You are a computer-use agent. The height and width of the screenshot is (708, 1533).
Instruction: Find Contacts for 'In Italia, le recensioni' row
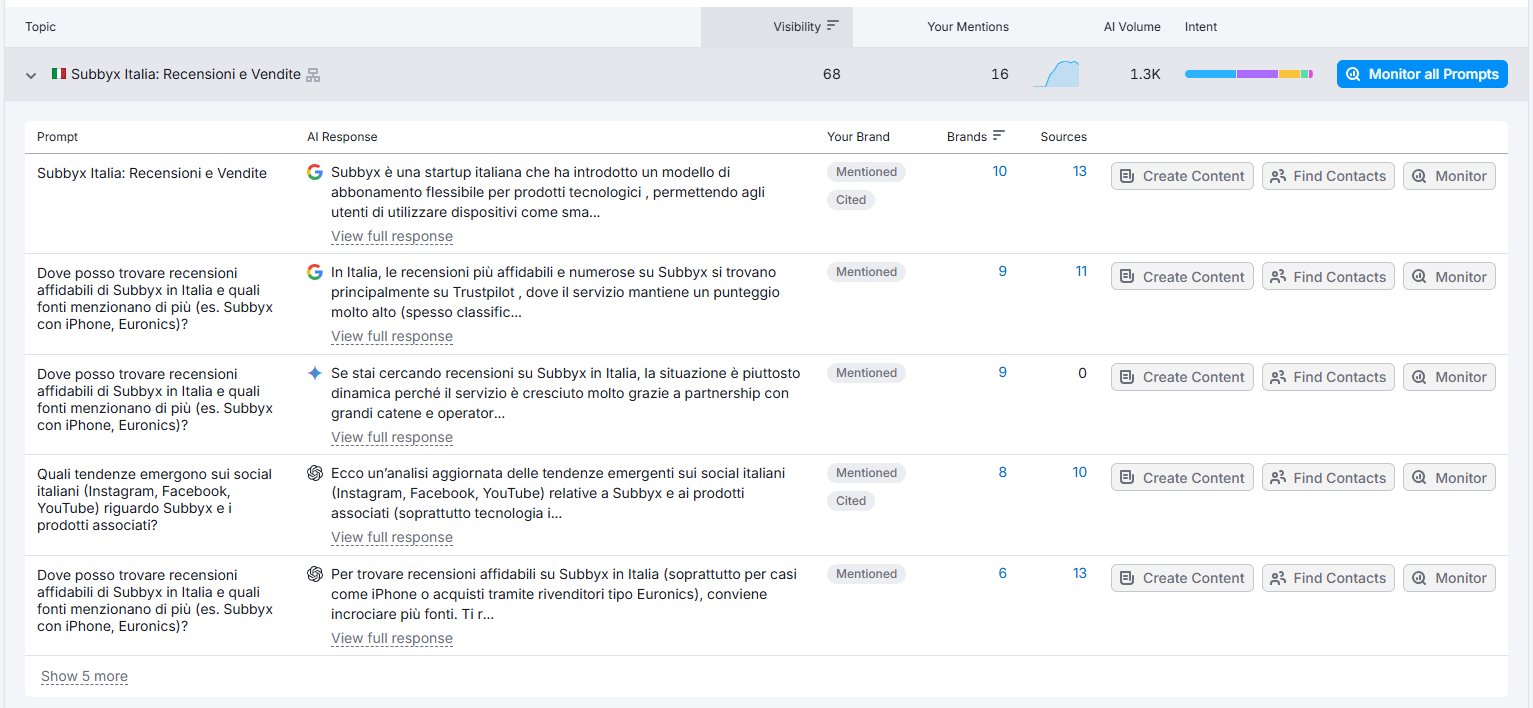pos(1328,277)
